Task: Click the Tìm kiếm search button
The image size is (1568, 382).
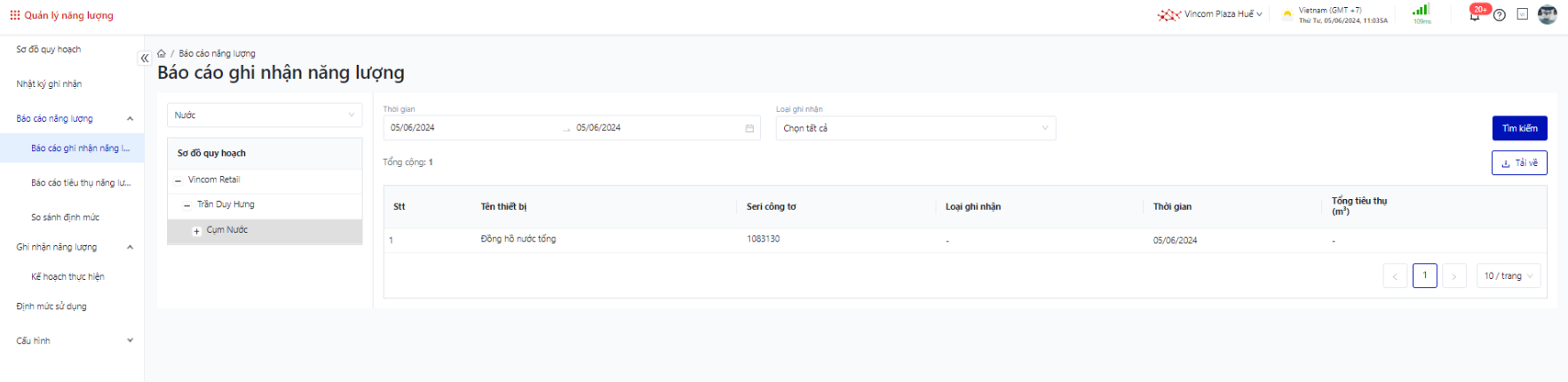Action: [x=1519, y=129]
